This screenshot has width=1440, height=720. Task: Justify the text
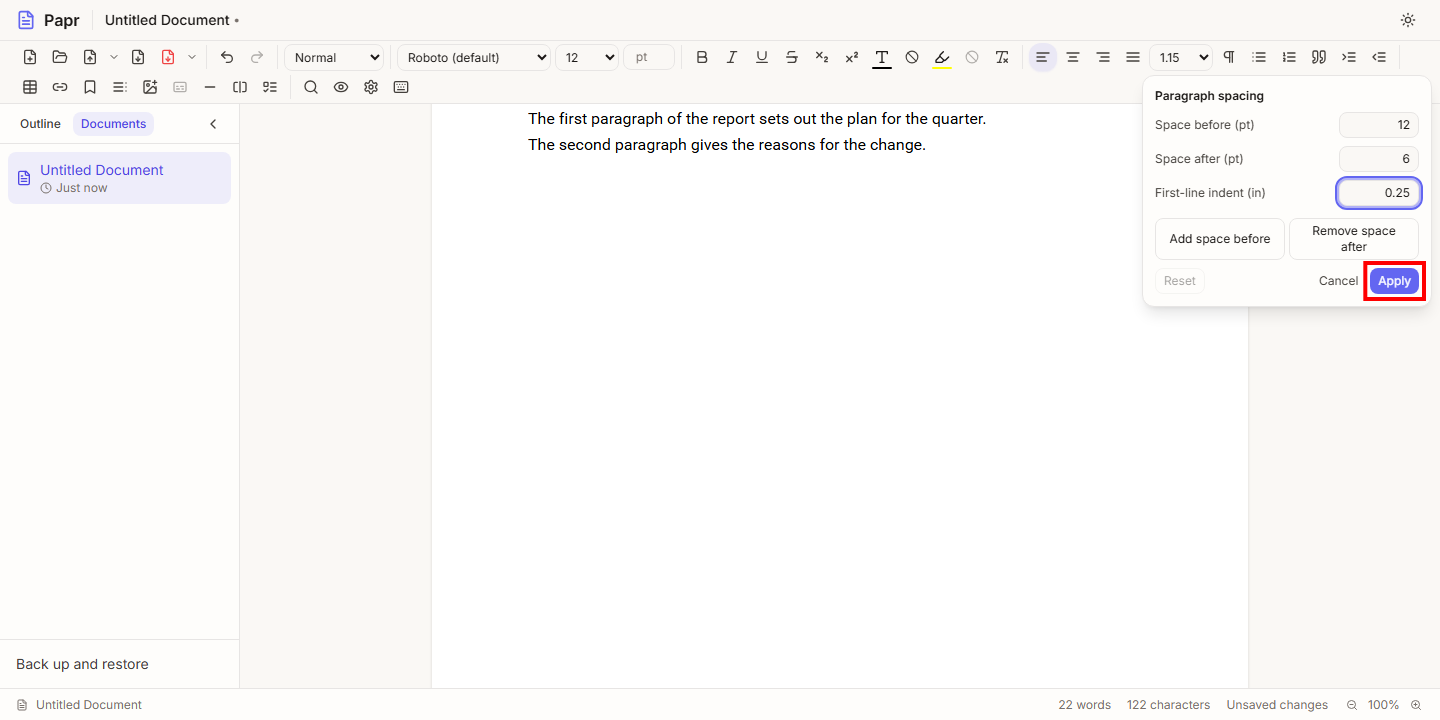click(1133, 57)
